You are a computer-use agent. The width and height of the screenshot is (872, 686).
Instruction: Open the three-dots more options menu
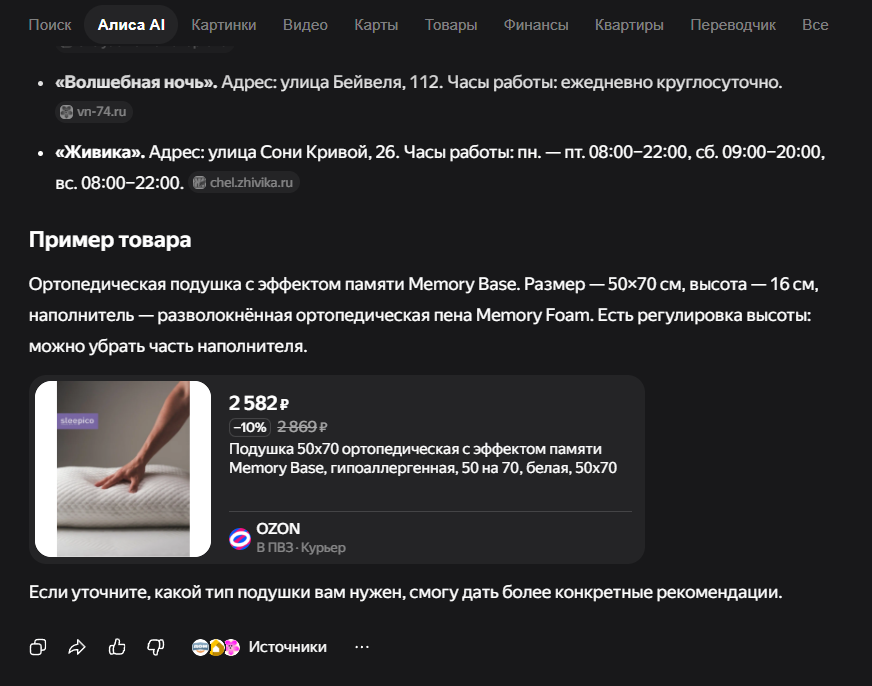[x=362, y=647]
